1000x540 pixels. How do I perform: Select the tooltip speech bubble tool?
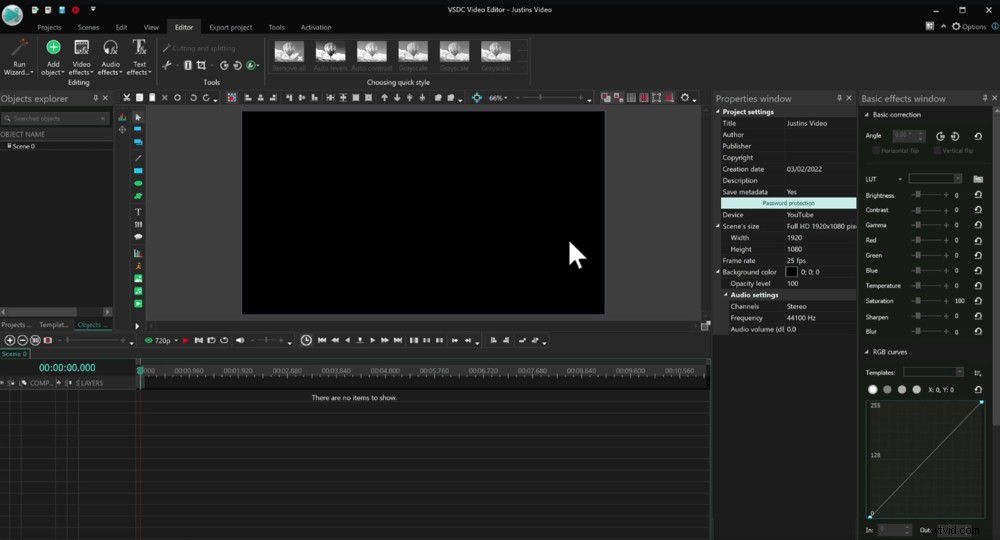[138, 237]
